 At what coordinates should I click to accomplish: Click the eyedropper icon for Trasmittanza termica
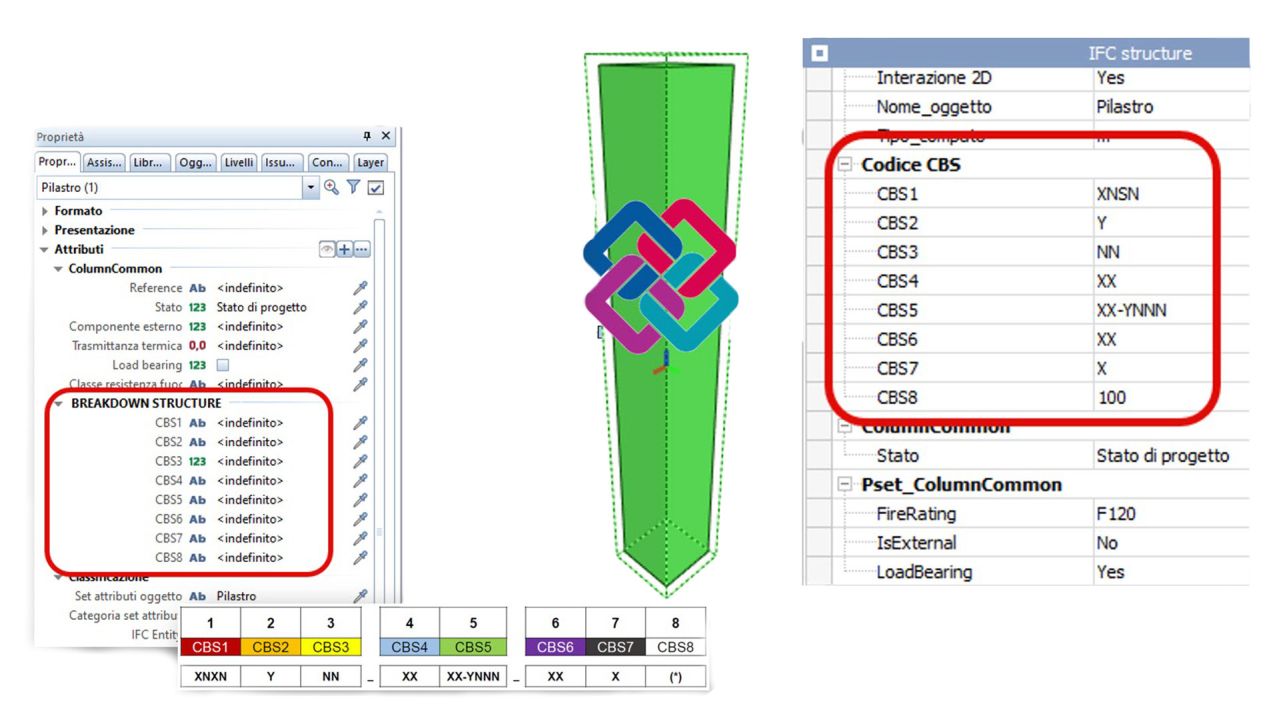tap(360, 346)
